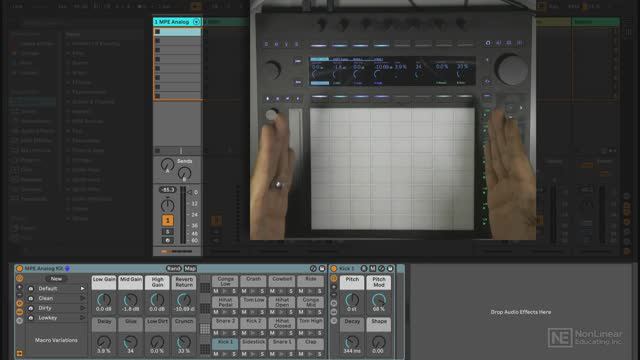
Task: Click the Kick 1 Pitch Mod knob
Action: pos(378,300)
